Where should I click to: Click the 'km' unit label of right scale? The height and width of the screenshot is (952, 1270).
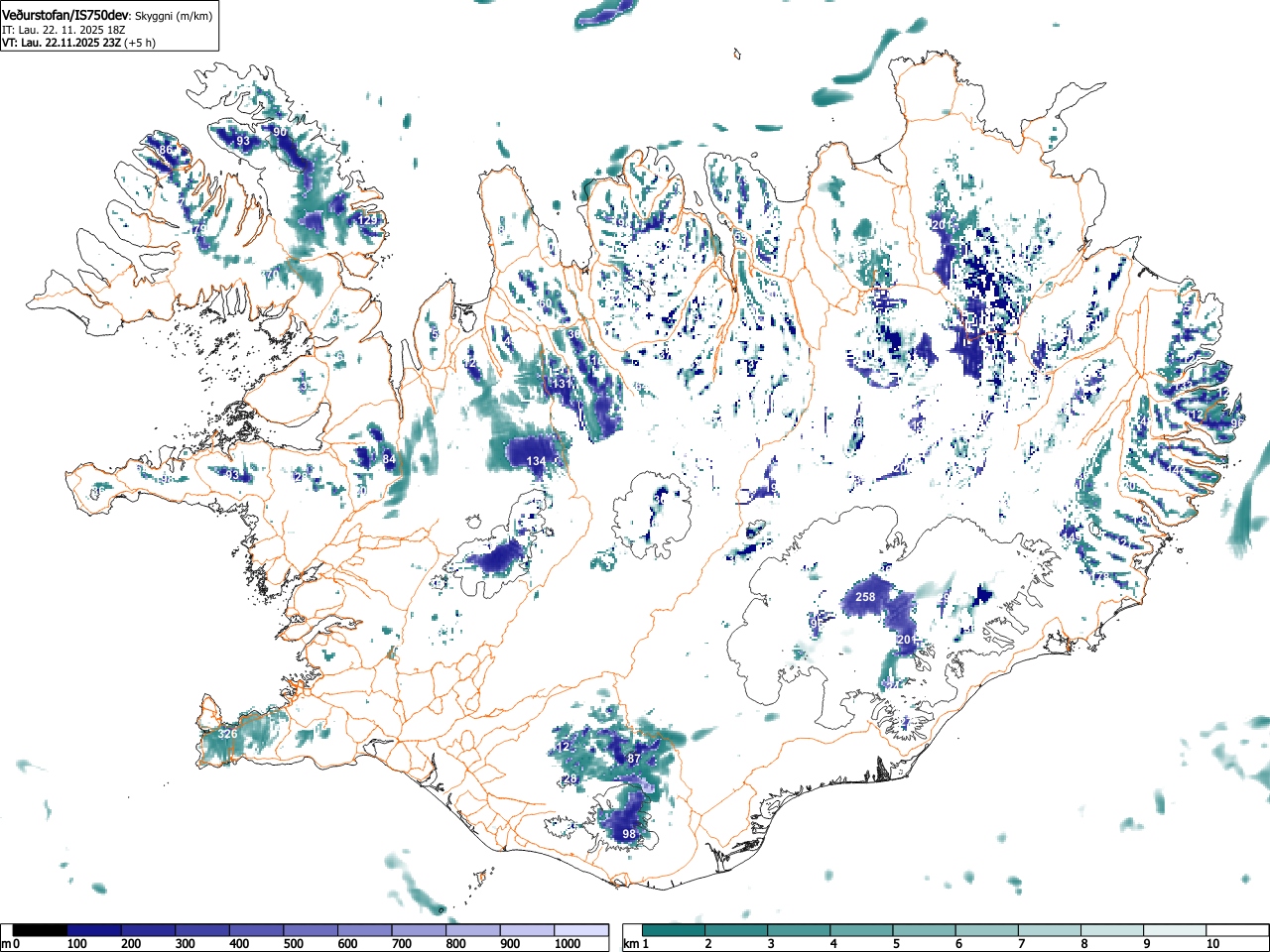coord(631,944)
